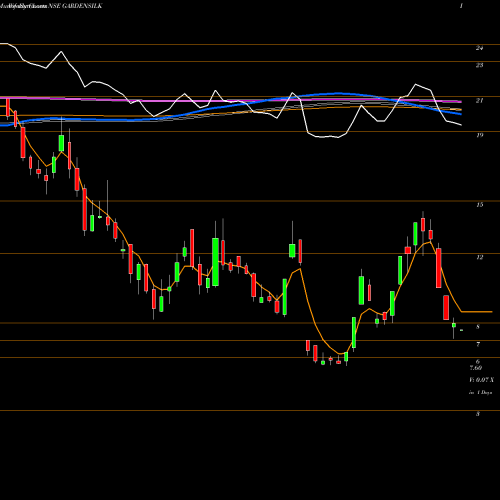Click the price axis label 21
500x500 pixels.
[x=479, y=100]
